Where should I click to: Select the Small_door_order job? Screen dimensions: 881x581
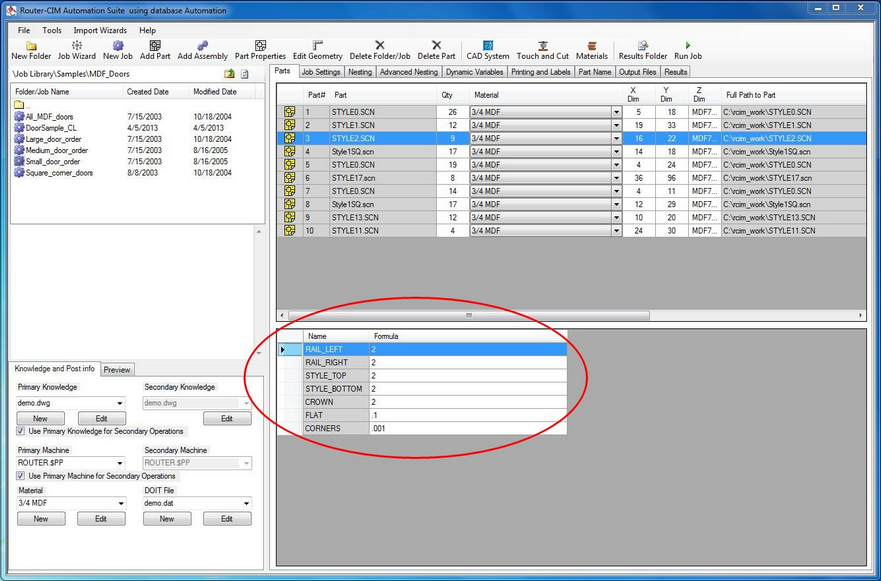(x=53, y=162)
